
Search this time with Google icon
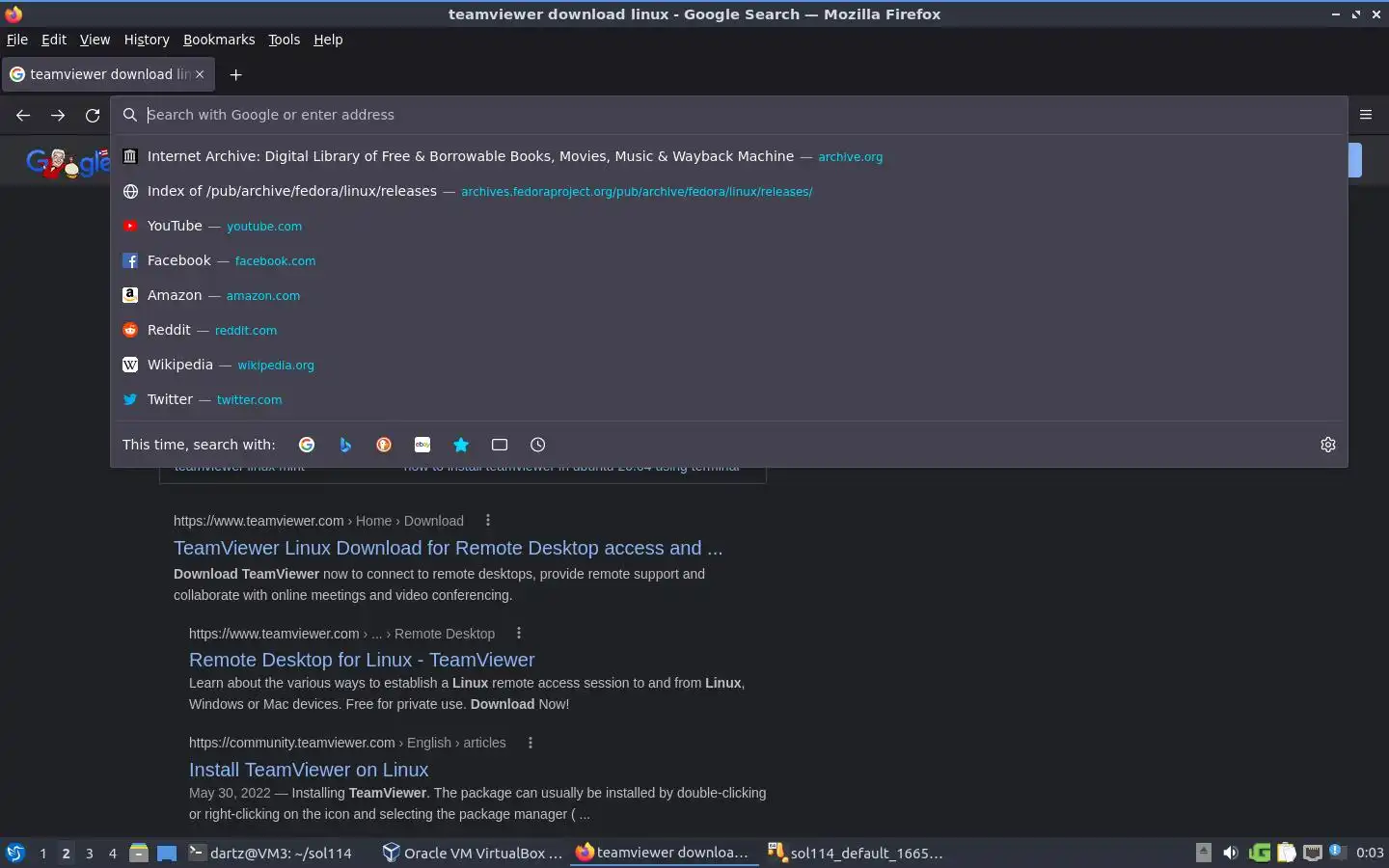(307, 445)
